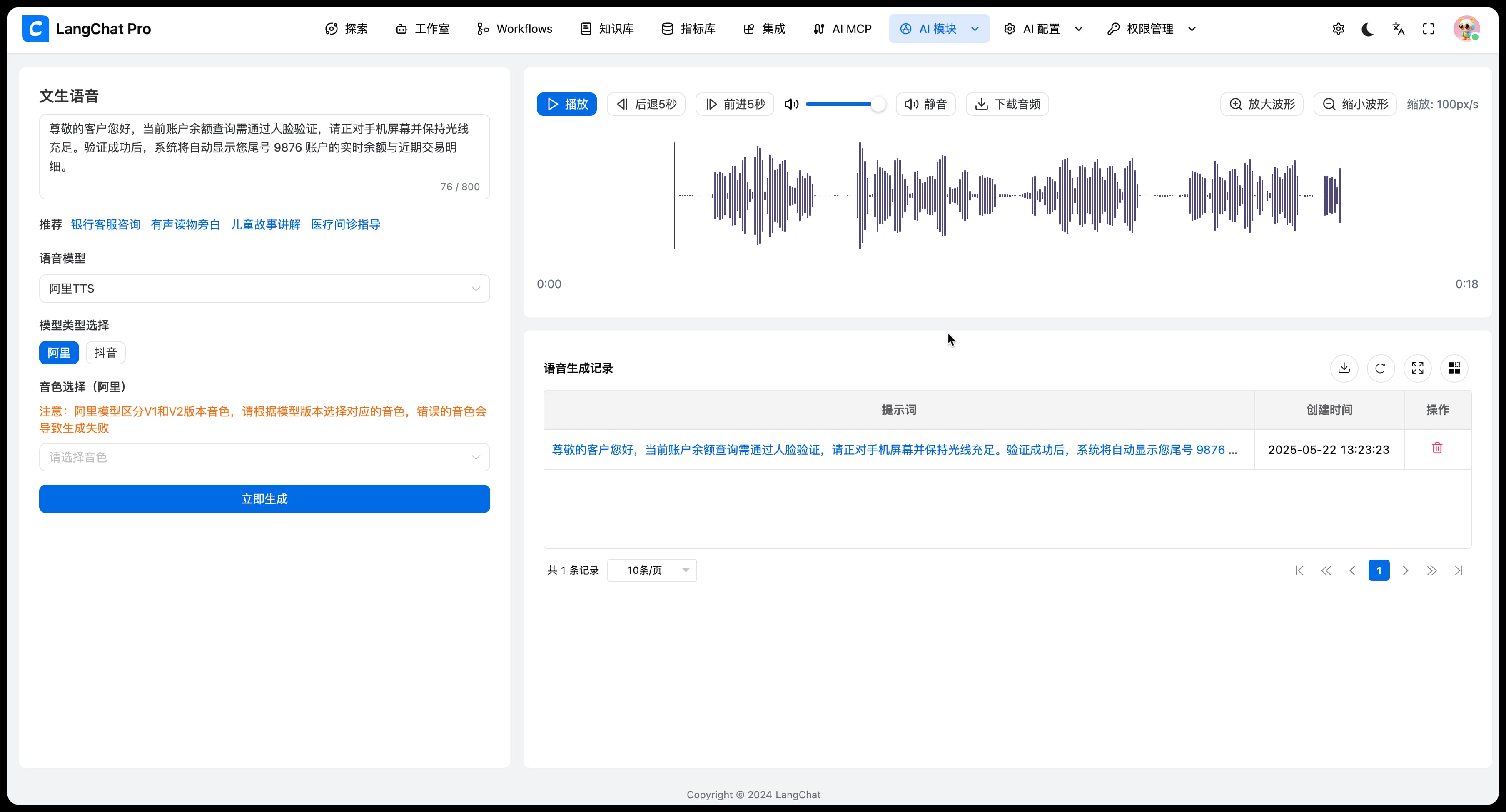
Task: Focus the 文生语音 text input area
Action: coord(264,157)
